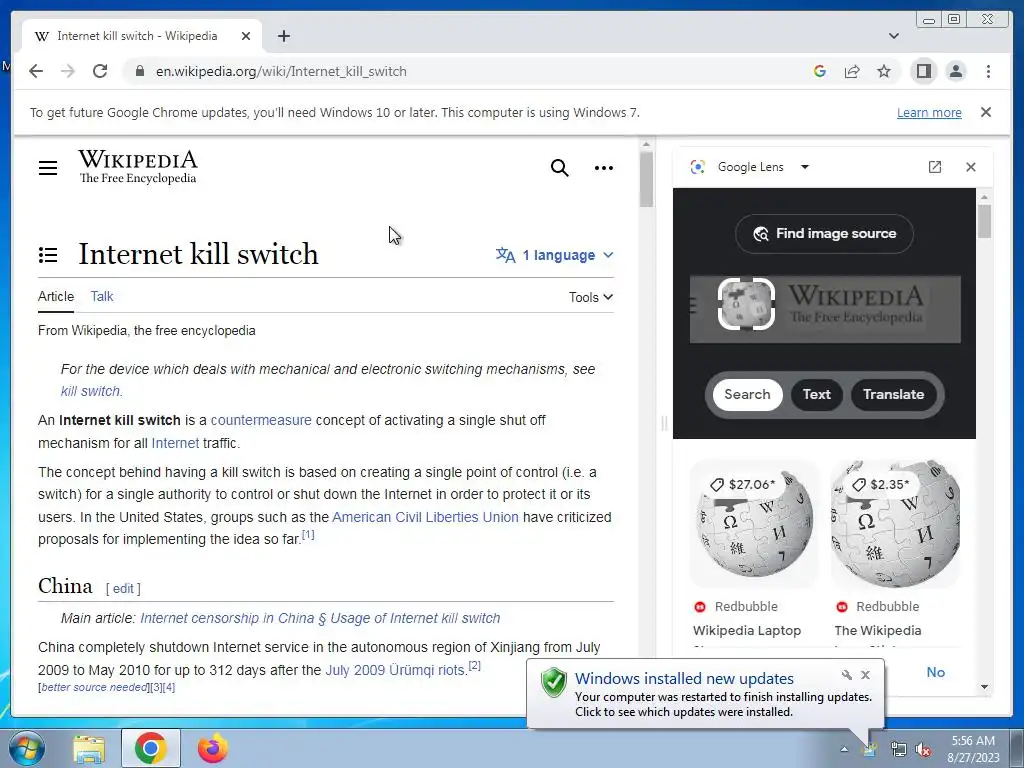
Task: Bookmark this page with the star icon
Action: (884, 71)
